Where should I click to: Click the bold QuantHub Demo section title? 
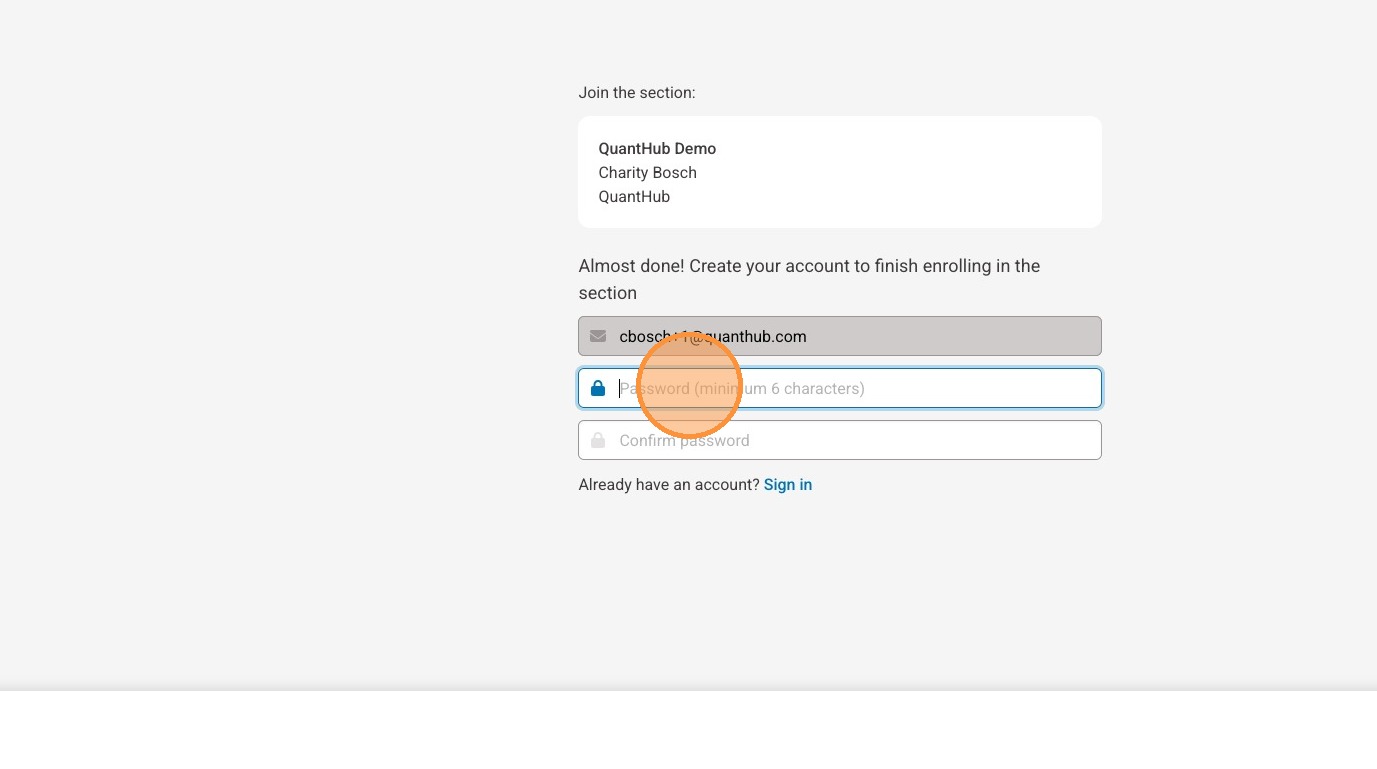657,149
